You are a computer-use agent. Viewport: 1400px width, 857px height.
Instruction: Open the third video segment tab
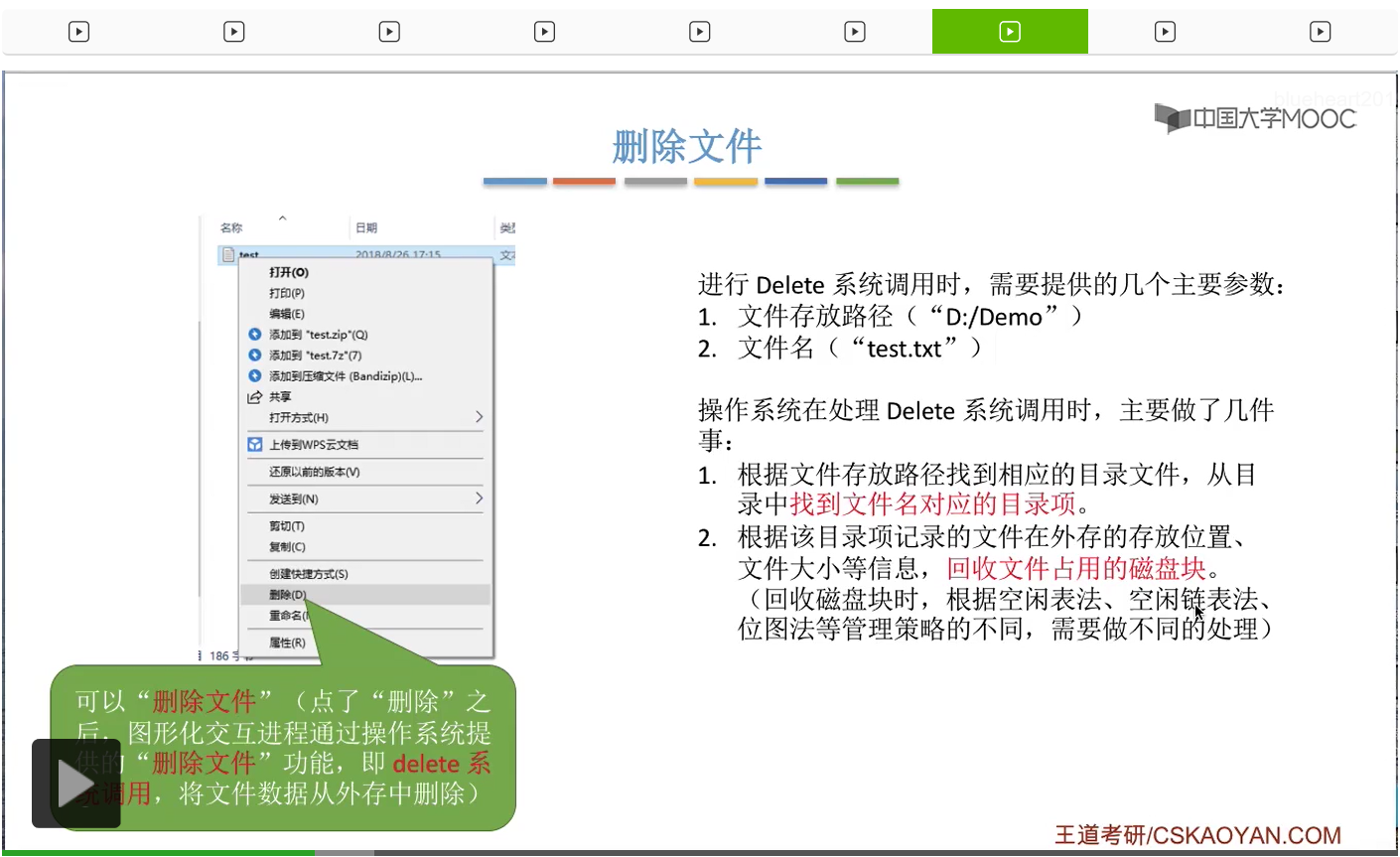tap(389, 32)
